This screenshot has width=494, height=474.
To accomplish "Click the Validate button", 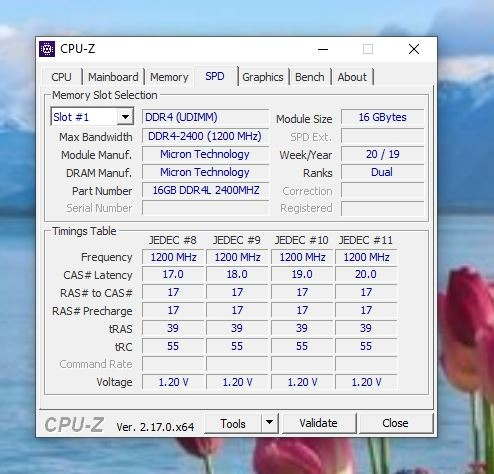I will pyautogui.click(x=318, y=423).
